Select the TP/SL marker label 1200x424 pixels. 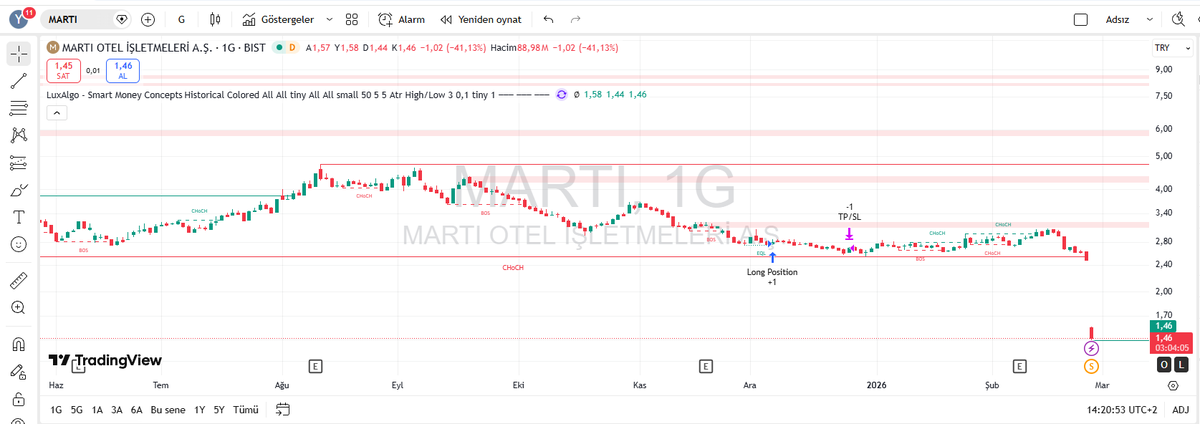pos(849,211)
